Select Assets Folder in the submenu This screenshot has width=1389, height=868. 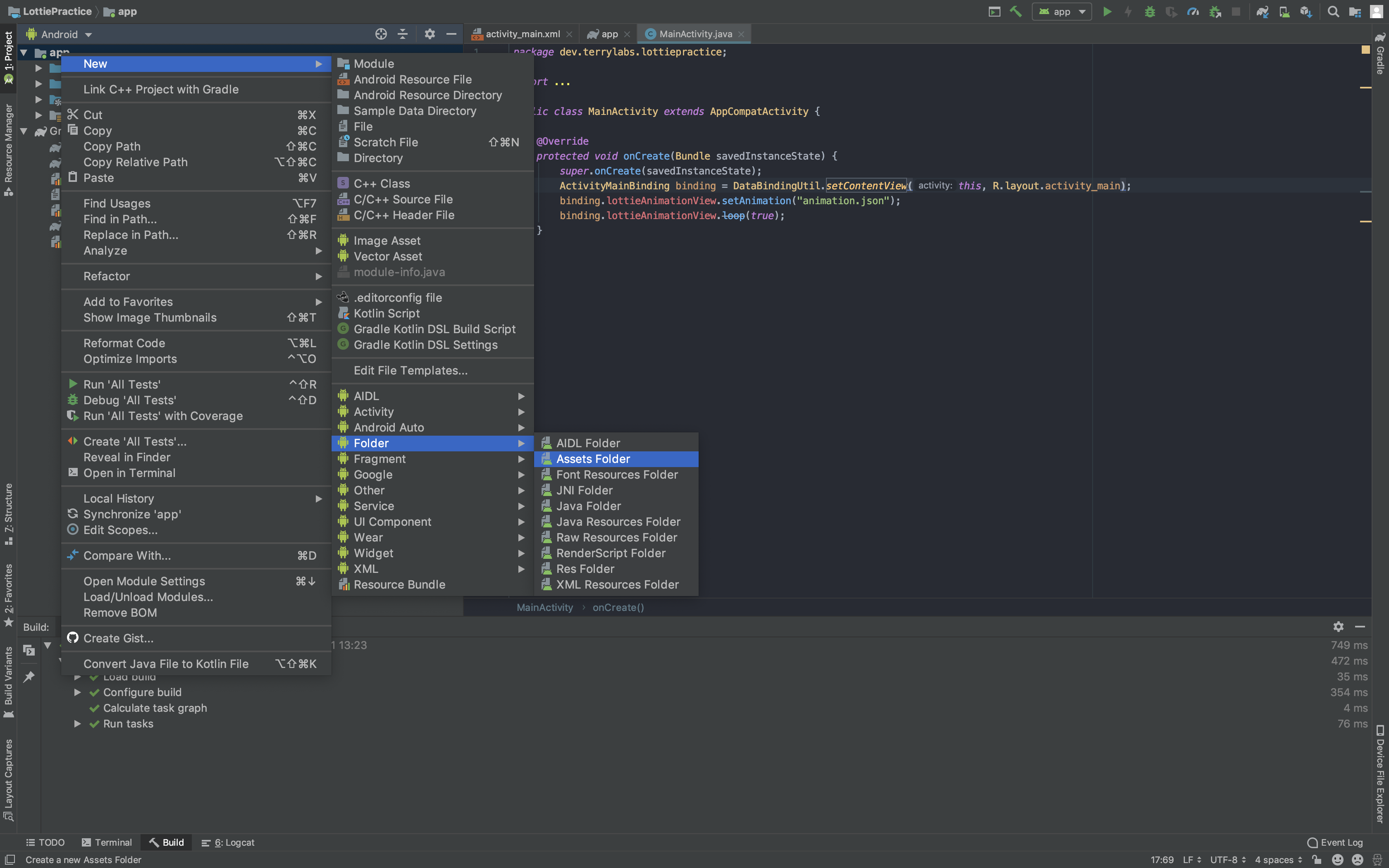593,459
